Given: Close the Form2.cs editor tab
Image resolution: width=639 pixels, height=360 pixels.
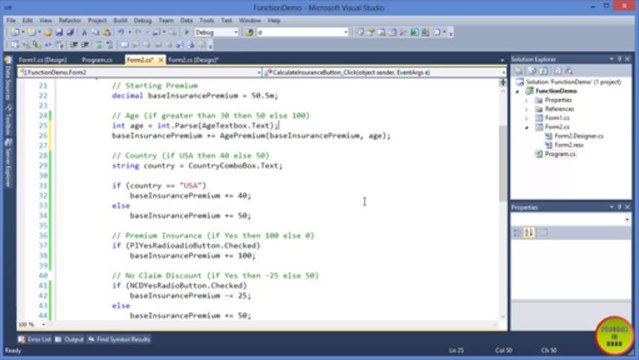Looking at the screenshot, I should 161,60.
